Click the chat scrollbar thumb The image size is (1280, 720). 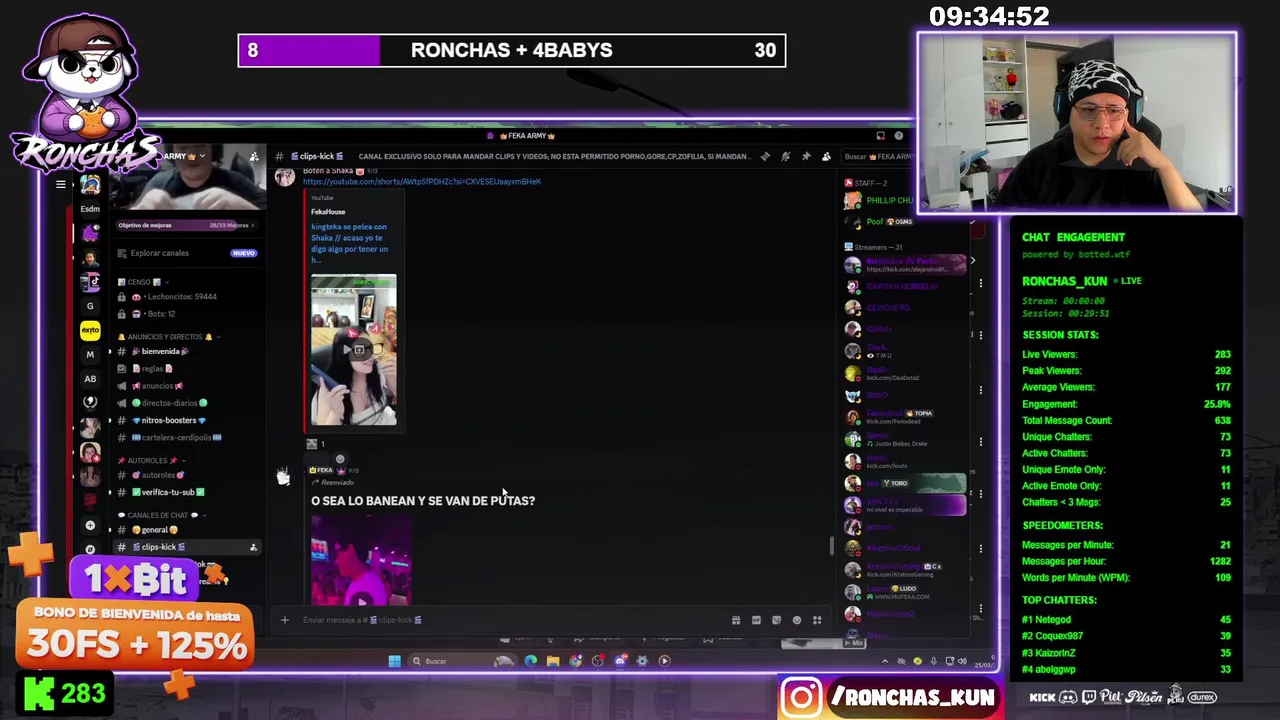pos(831,546)
